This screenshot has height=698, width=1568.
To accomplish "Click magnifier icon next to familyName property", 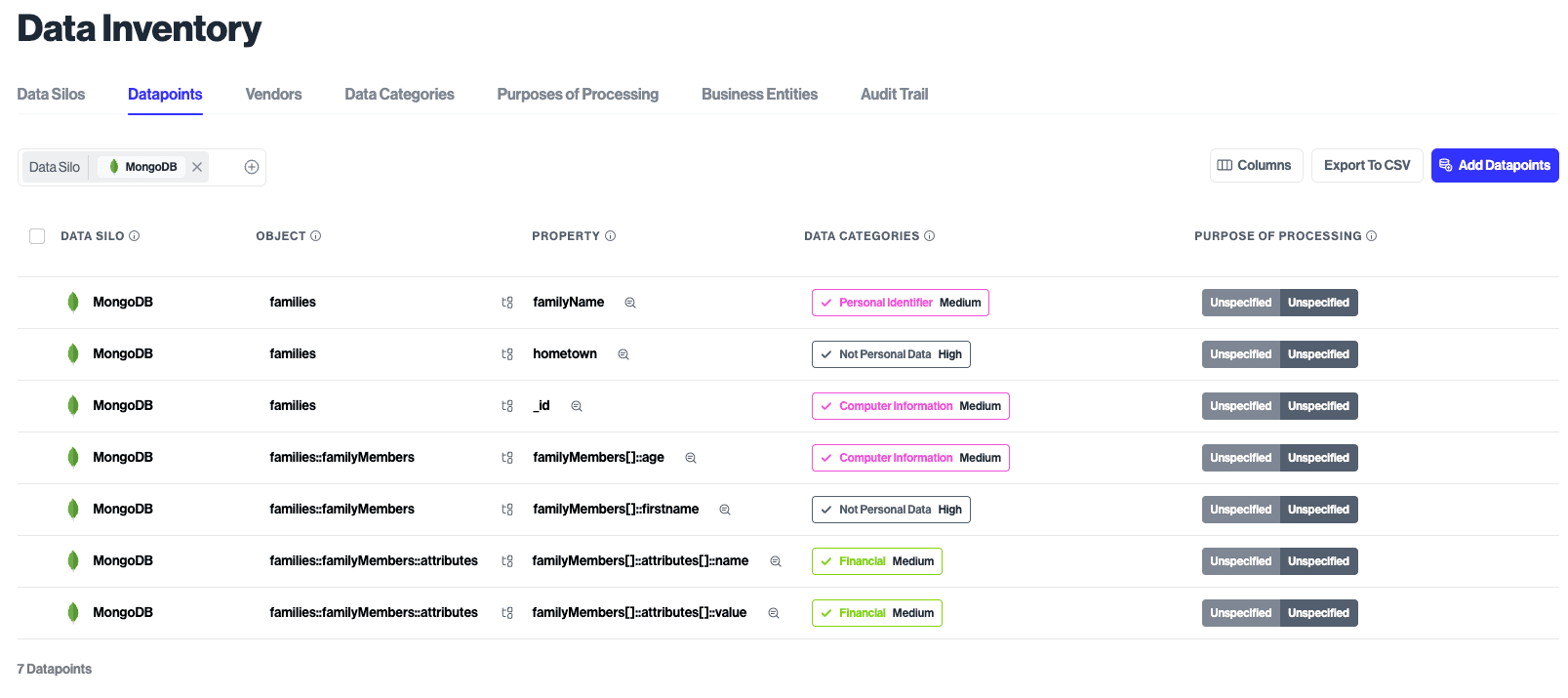I will [x=630, y=303].
